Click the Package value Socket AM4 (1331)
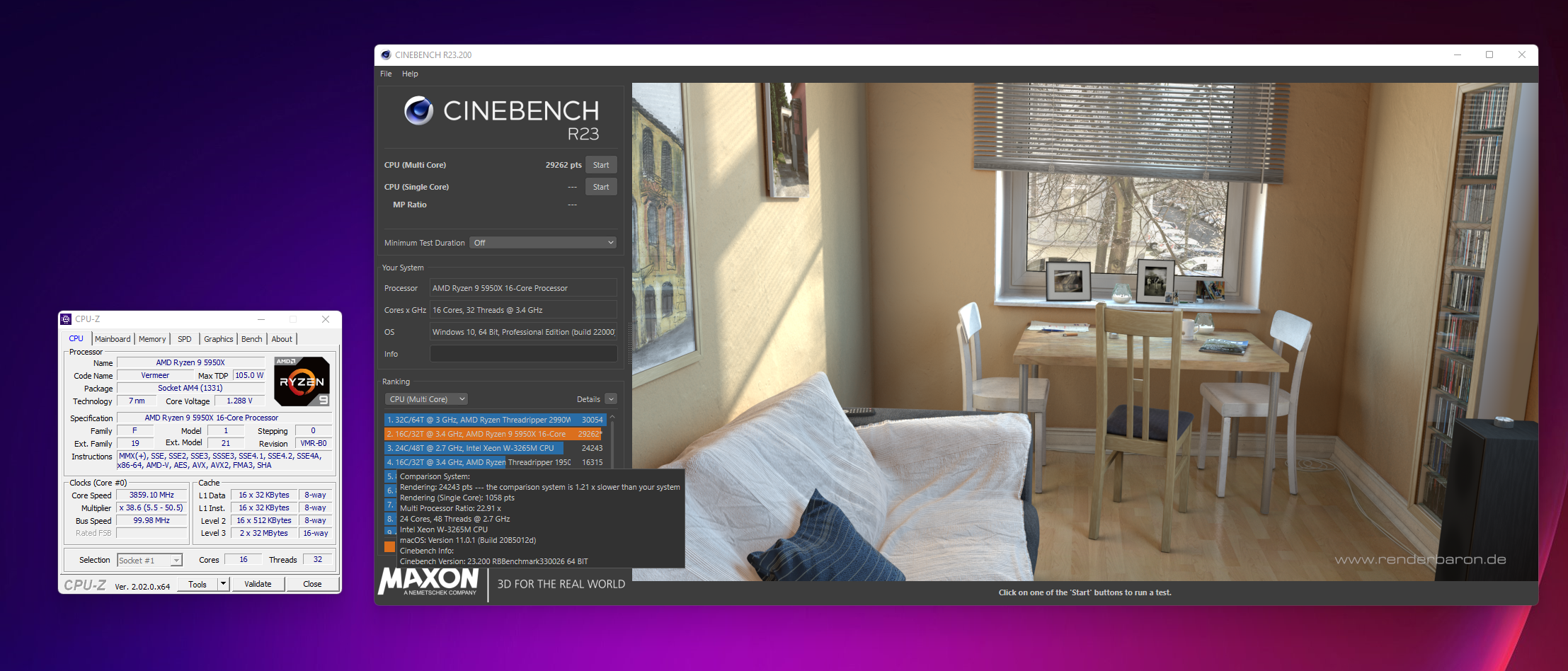This screenshot has height=671, width=1568. pos(190,388)
